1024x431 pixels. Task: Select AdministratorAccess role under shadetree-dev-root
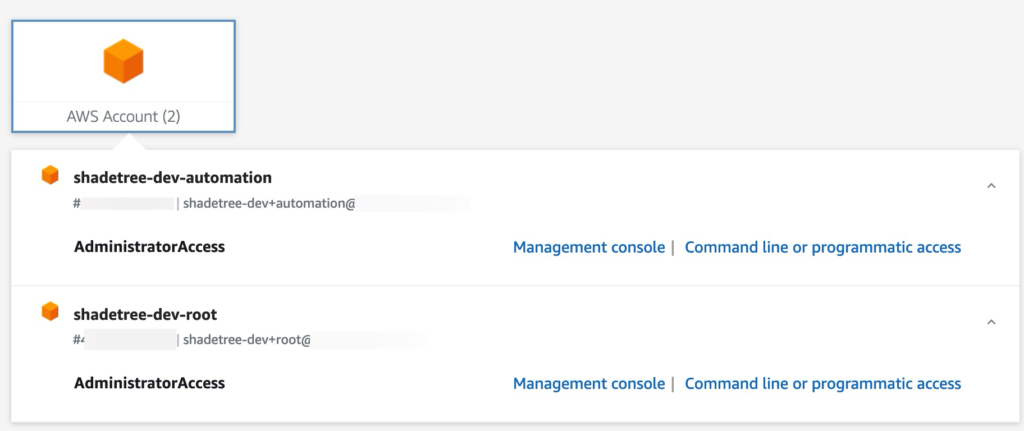point(149,383)
